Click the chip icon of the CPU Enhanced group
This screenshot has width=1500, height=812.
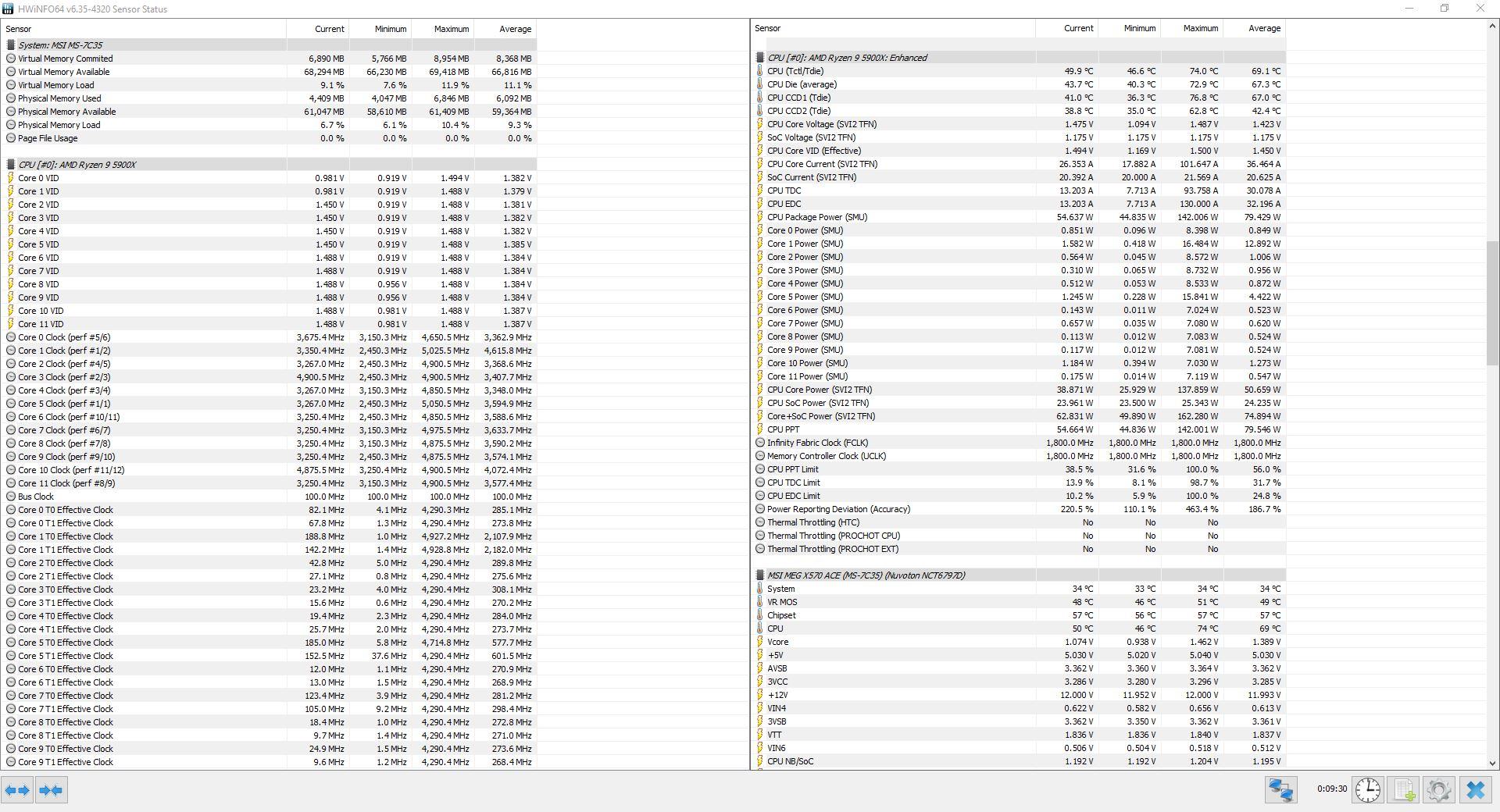[760, 58]
